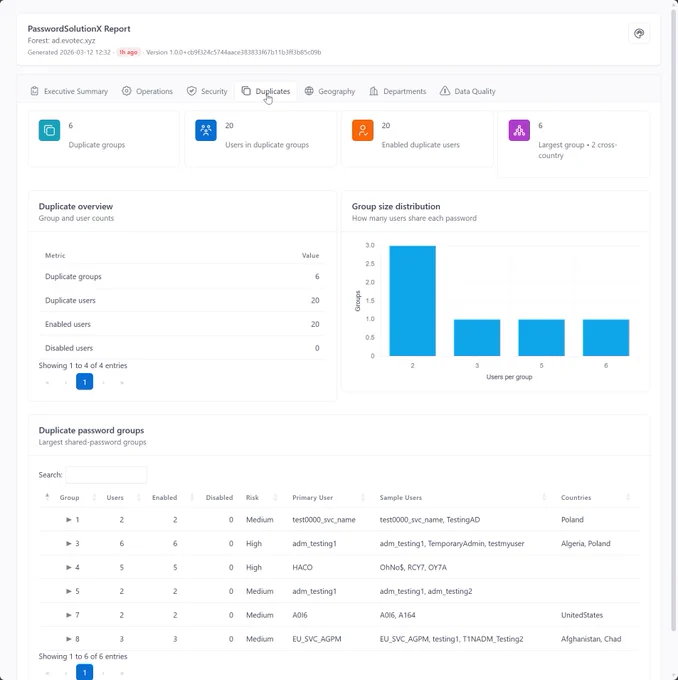The height and width of the screenshot is (680, 678).
Task: Click first-page arrow in Duplicate overview pagination
Action: pos(47,382)
